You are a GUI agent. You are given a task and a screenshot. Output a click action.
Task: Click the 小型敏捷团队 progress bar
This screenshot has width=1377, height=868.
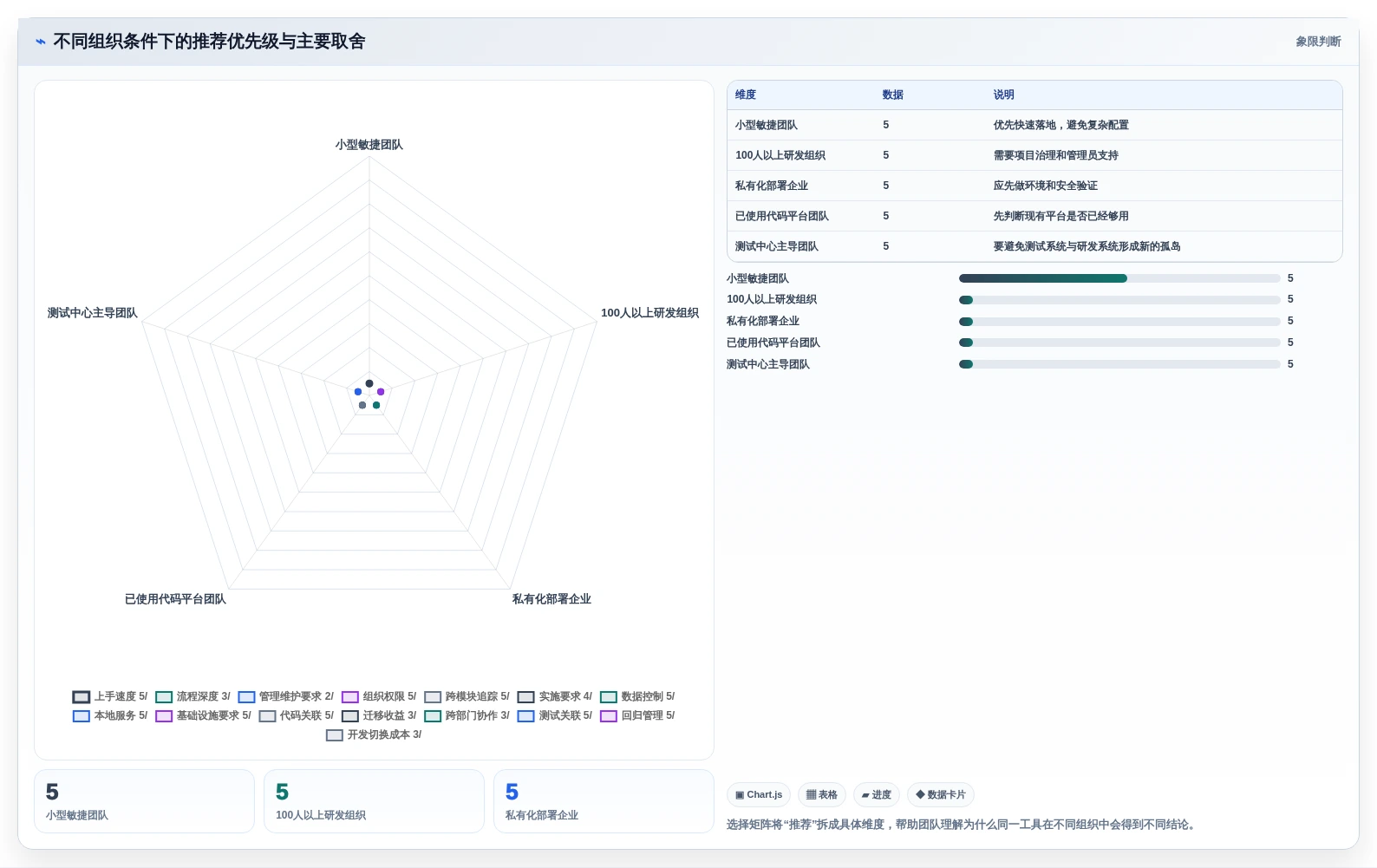[1119, 278]
